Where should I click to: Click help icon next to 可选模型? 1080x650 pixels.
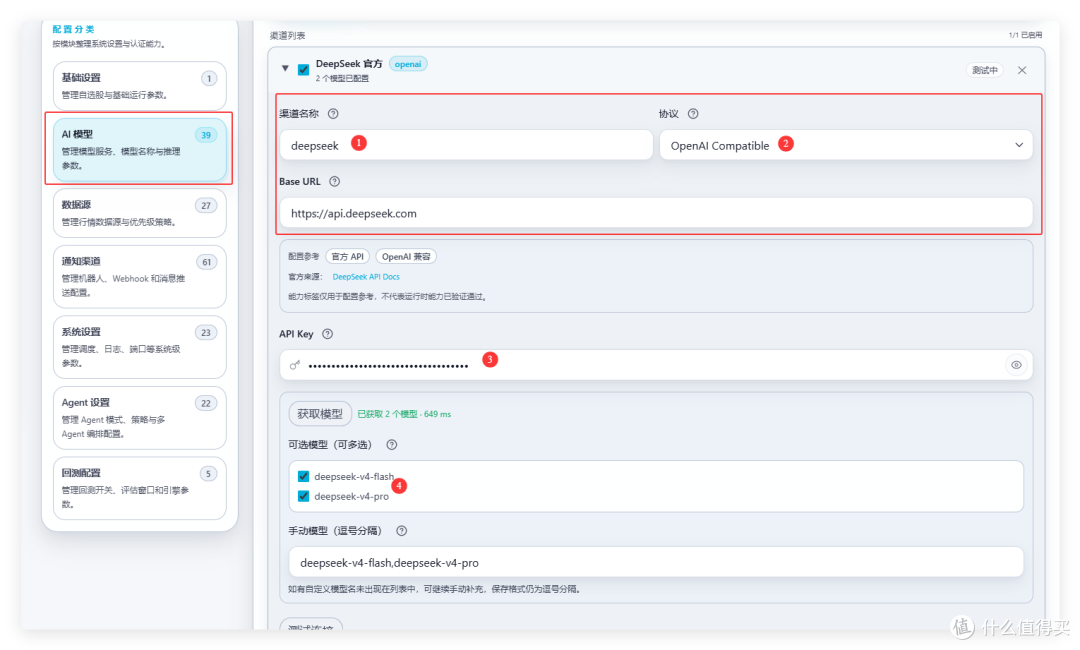(392, 445)
